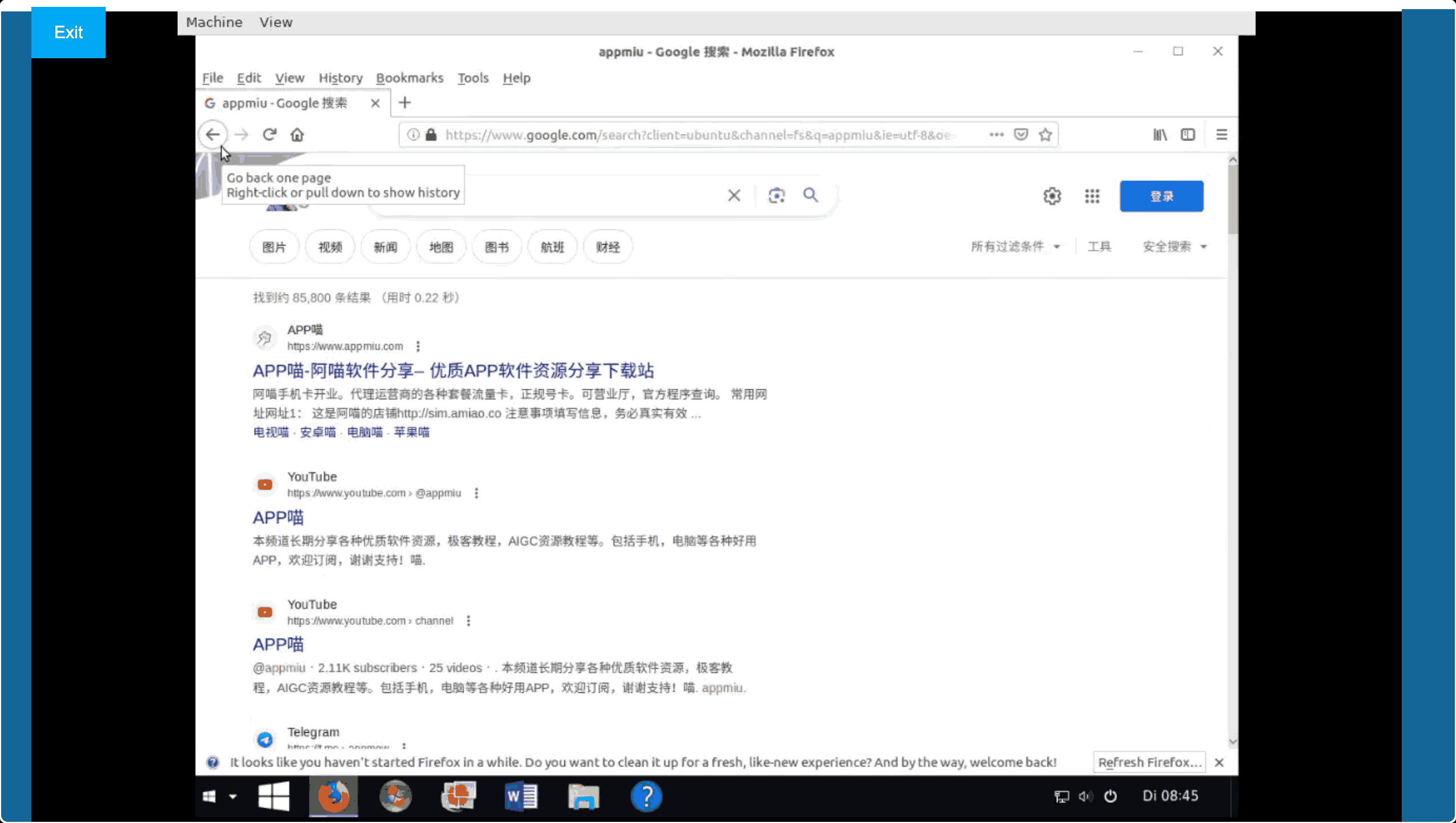Image resolution: width=1456 pixels, height=823 pixels.
Task: Click the page vertical scrollbar thumb
Action: coord(1233,200)
